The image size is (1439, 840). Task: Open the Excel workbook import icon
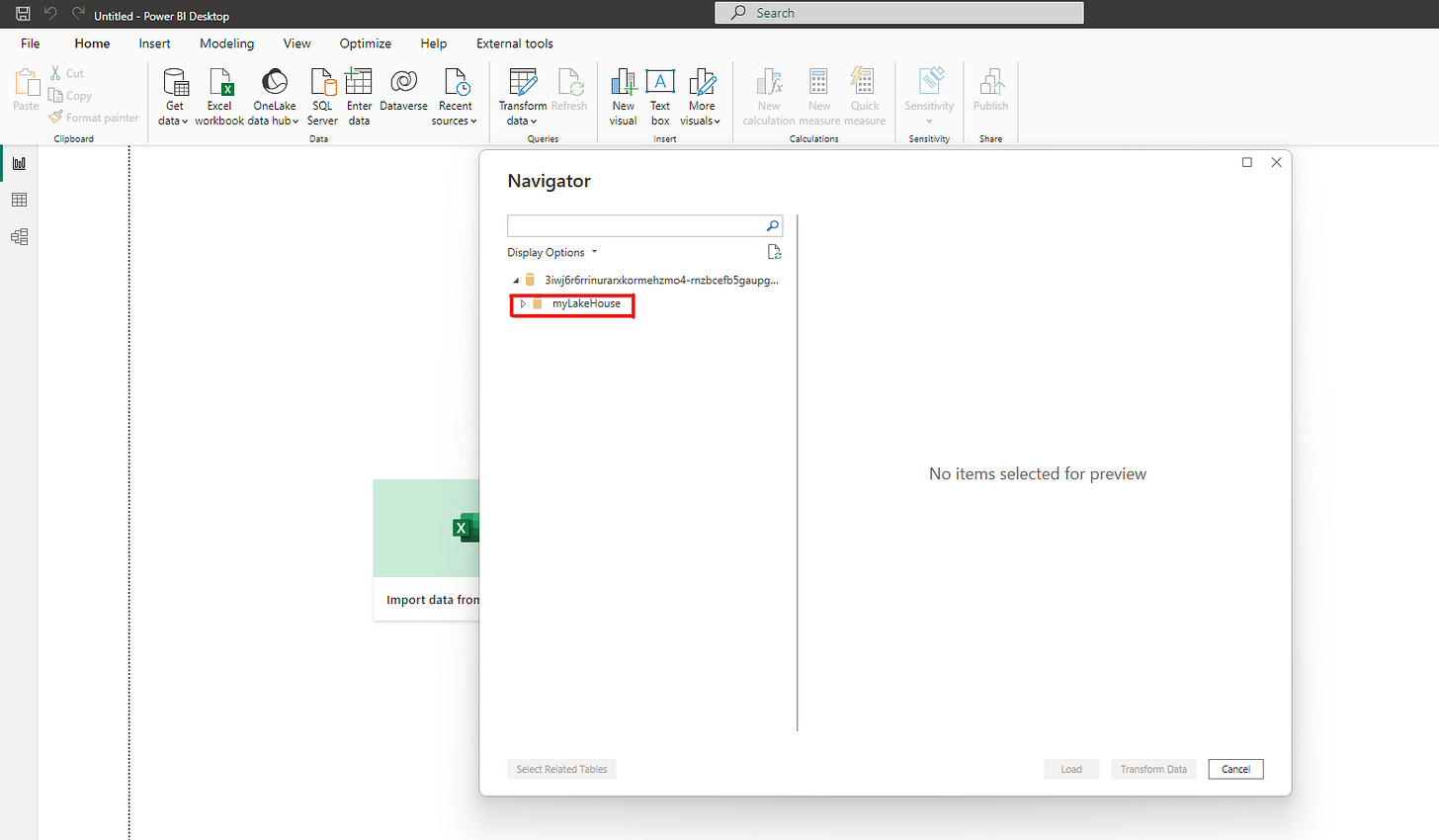pyautogui.click(x=218, y=94)
